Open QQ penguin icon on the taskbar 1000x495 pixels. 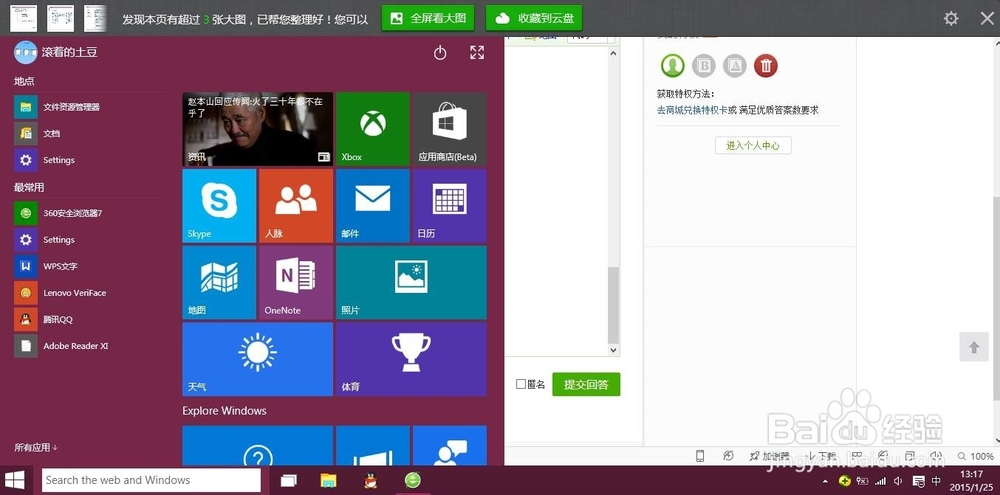pos(370,480)
